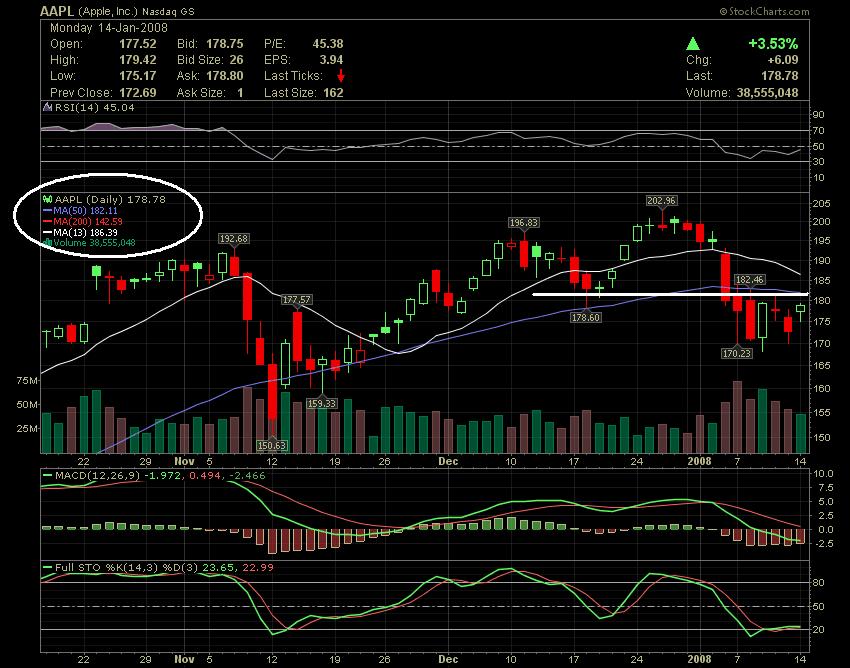This screenshot has height=668, width=850.
Task: Click the Bid Size value 26
Action: [236, 60]
